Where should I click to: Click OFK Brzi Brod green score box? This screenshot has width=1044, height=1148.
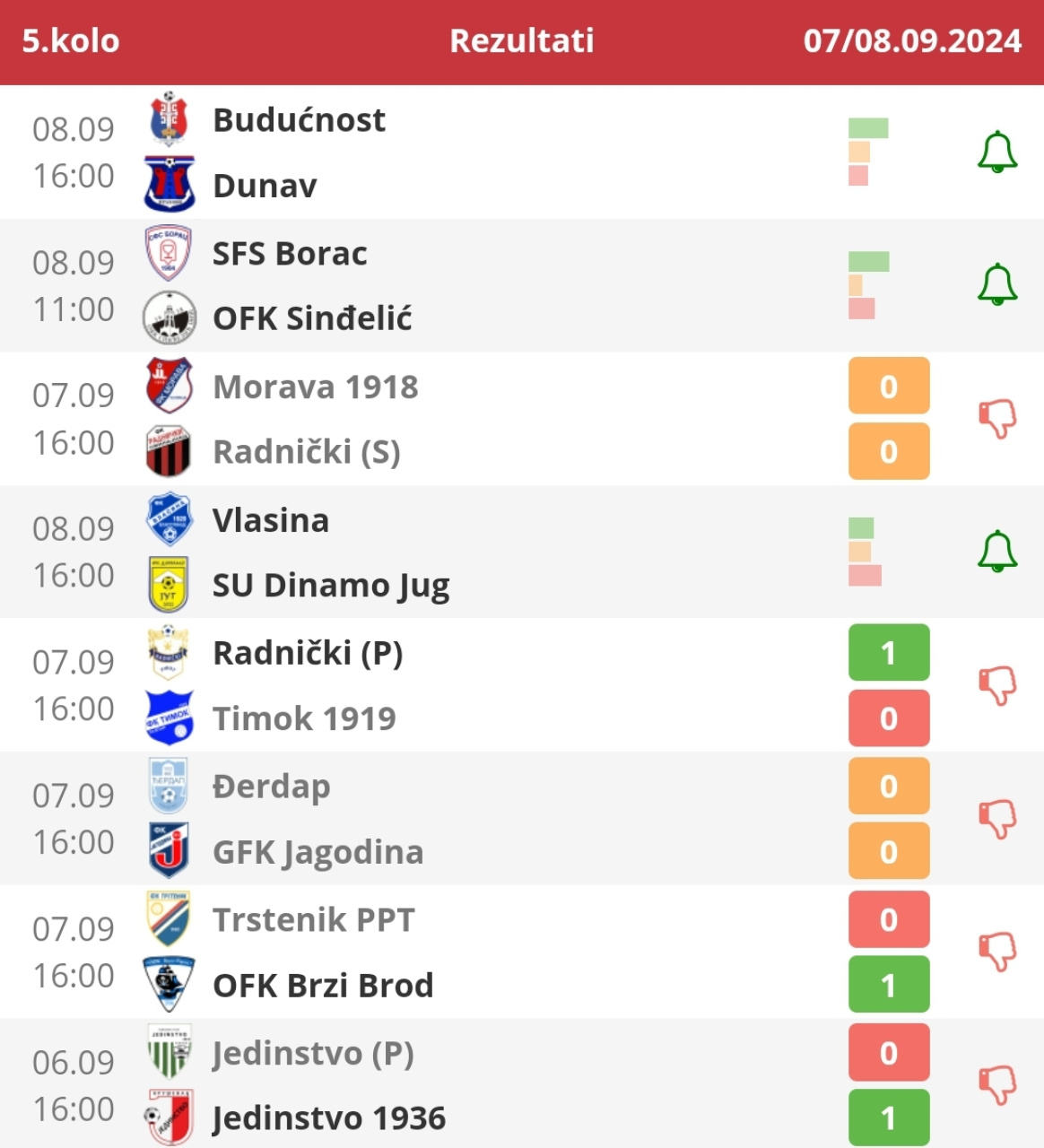888,986
